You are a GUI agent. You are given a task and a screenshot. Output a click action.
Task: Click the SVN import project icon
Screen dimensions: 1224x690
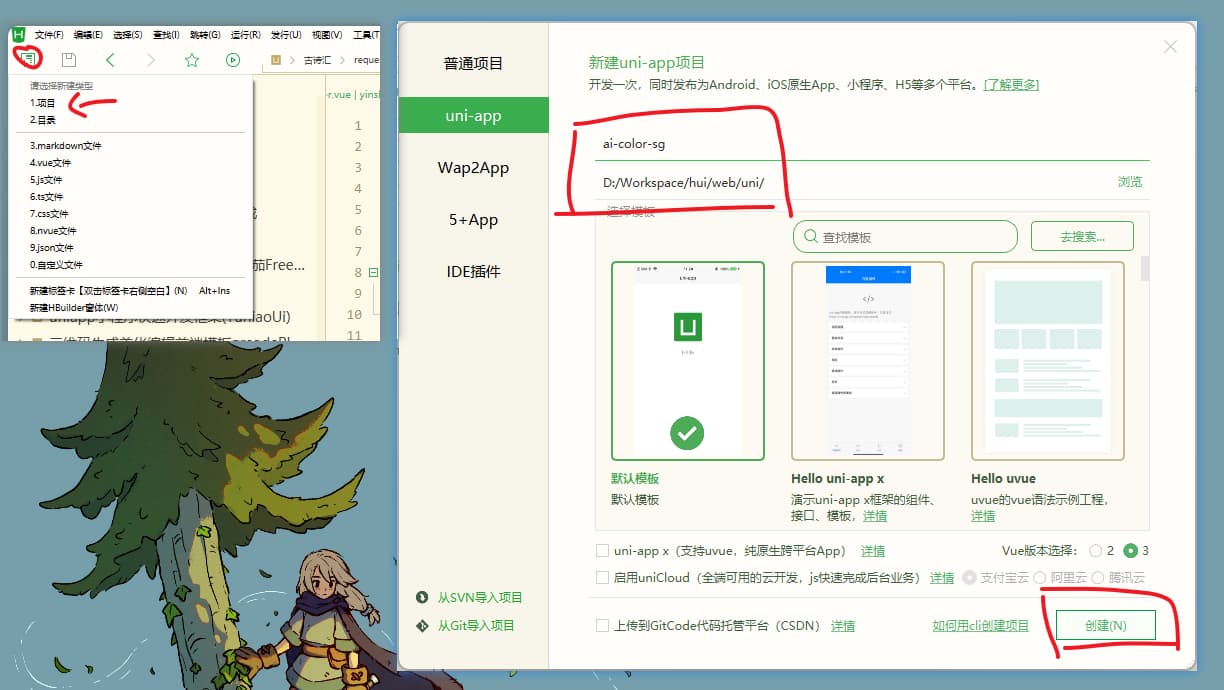[x=421, y=598]
